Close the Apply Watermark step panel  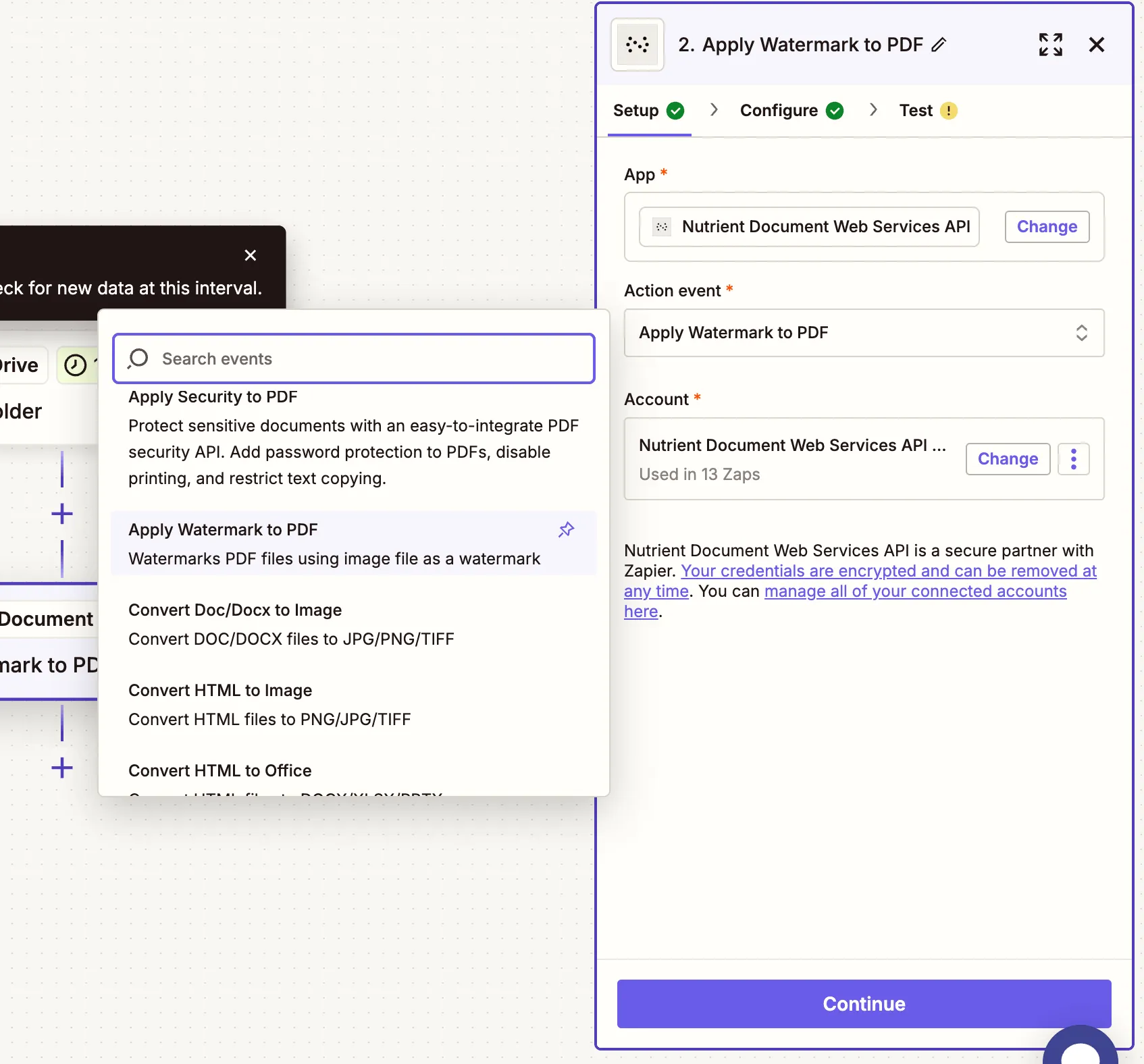coord(1096,45)
